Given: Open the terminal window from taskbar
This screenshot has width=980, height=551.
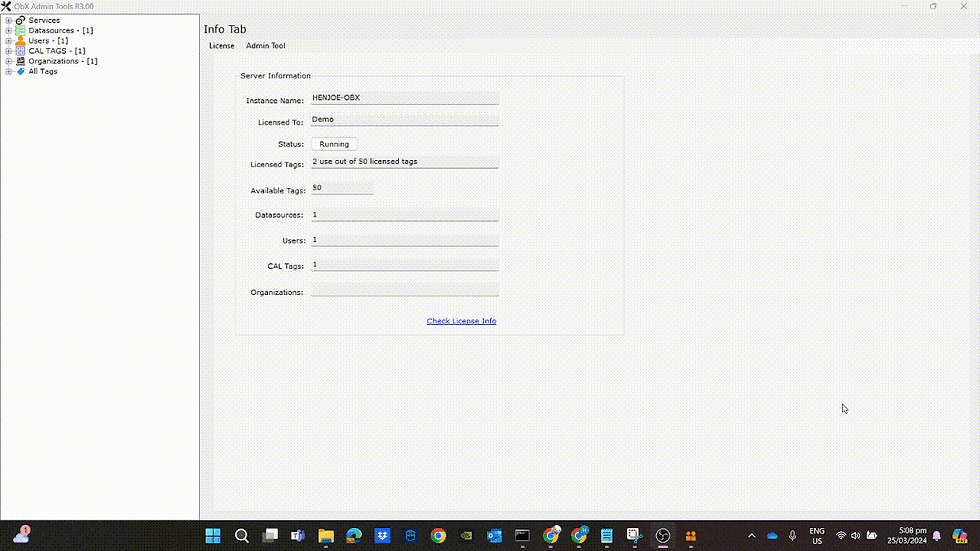Looking at the screenshot, I should (x=522, y=535).
